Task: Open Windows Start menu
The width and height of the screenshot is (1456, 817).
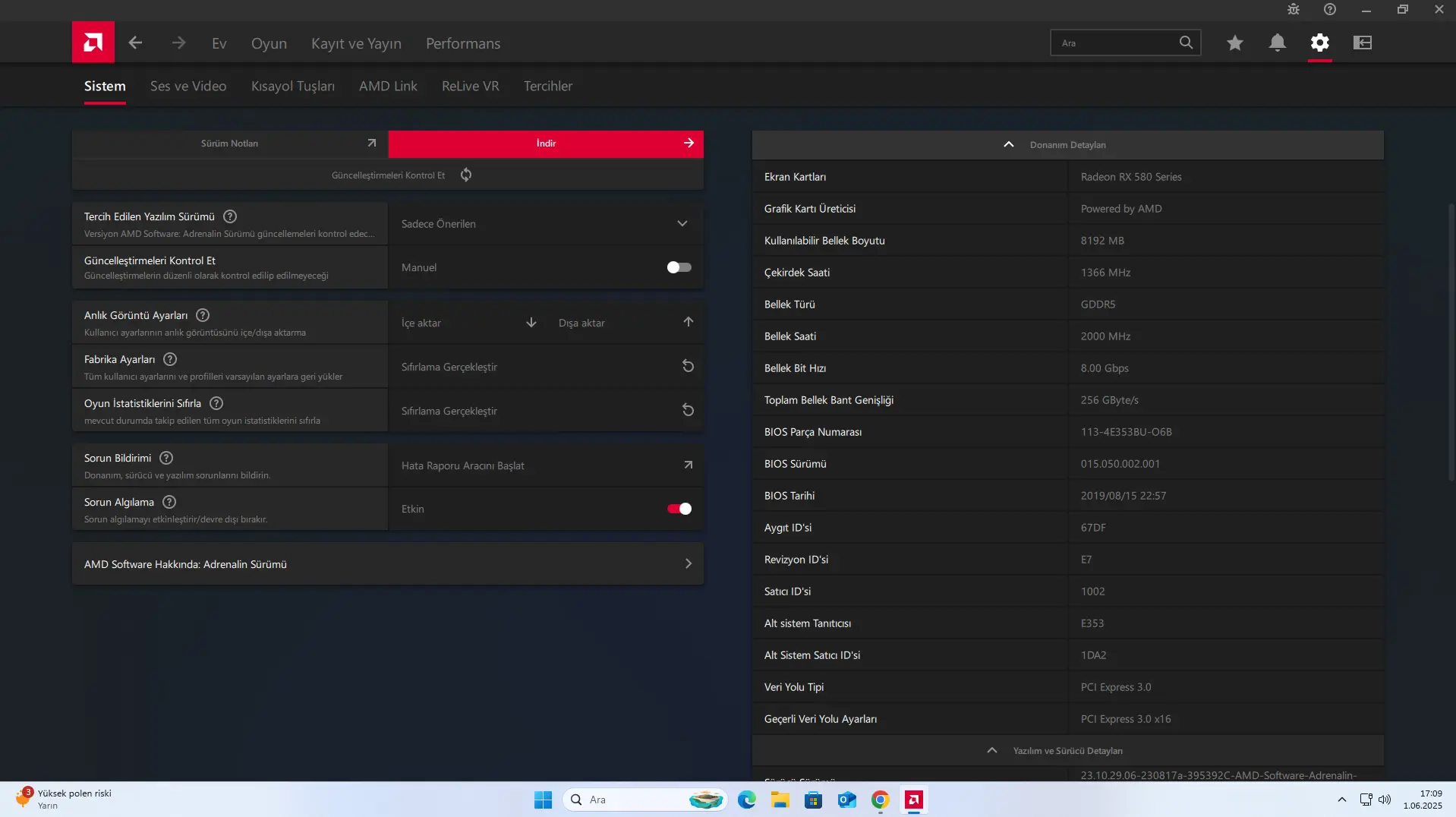Action: pyautogui.click(x=543, y=800)
